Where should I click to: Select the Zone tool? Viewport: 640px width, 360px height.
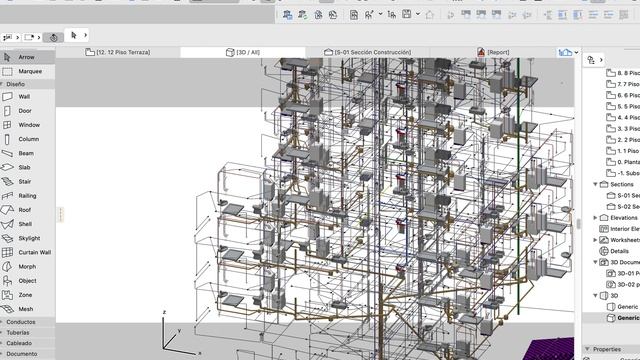[27, 295]
